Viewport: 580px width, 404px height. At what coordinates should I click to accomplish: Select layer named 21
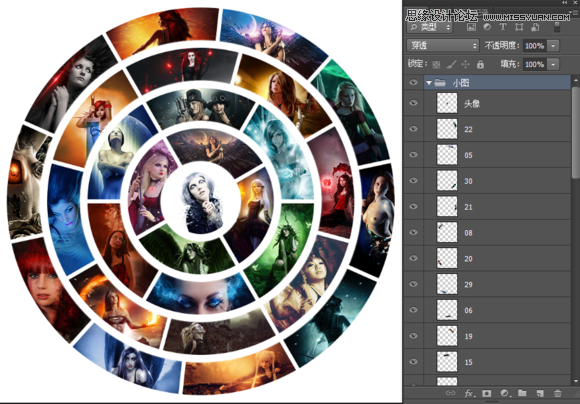tap(468, 207)
